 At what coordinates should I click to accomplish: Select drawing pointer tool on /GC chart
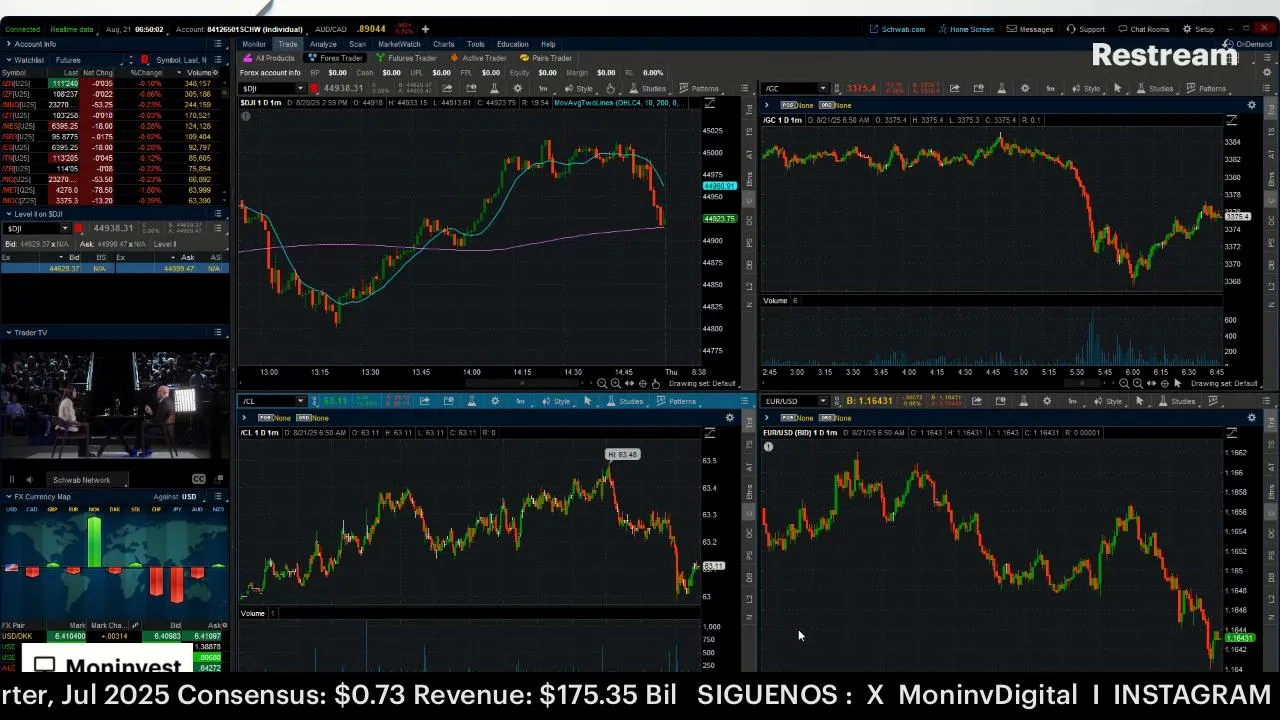(1117, 88)
